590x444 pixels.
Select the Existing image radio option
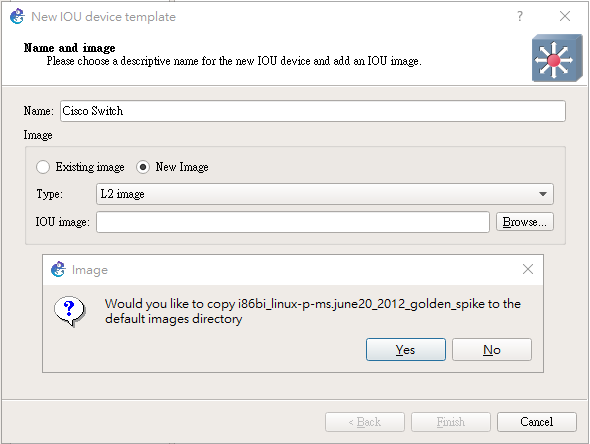pyautogui.click(x=43, y=167)
